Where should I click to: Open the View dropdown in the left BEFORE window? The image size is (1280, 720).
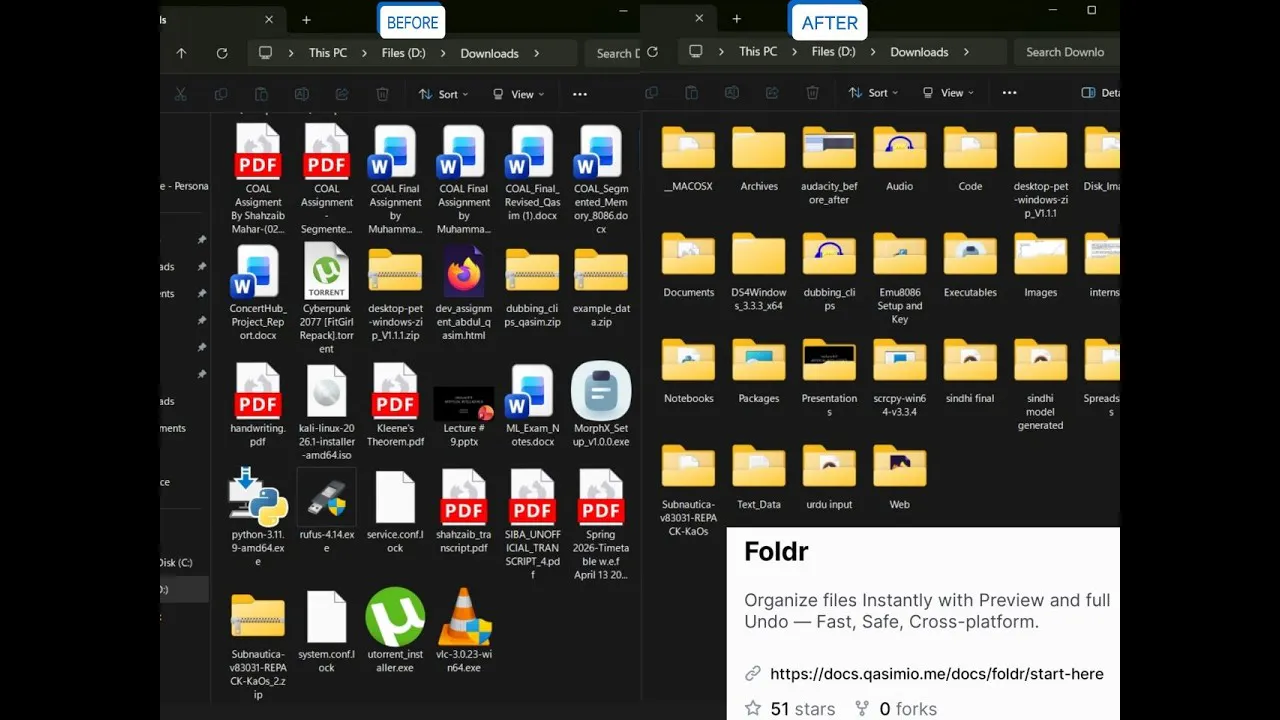518,94
